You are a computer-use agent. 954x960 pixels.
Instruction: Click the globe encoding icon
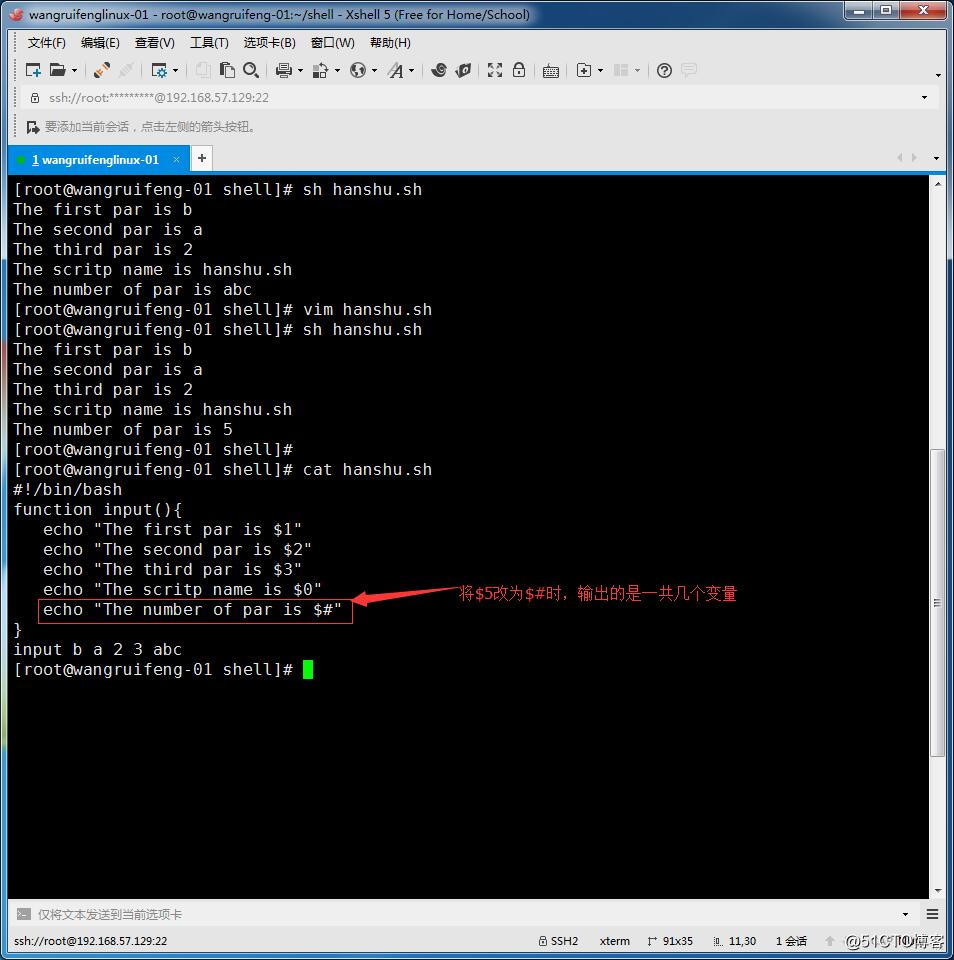point(358,70)
